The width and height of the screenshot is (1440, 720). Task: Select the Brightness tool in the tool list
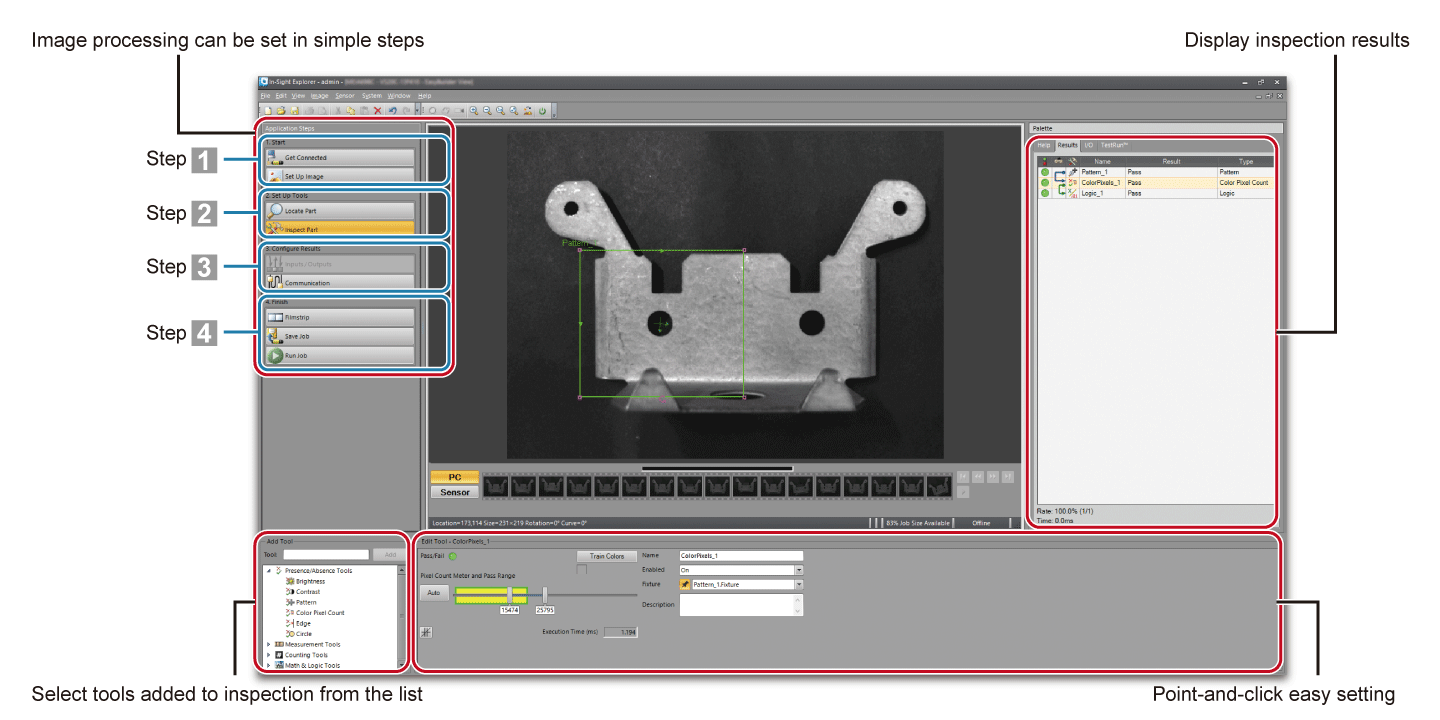point(309,581)
